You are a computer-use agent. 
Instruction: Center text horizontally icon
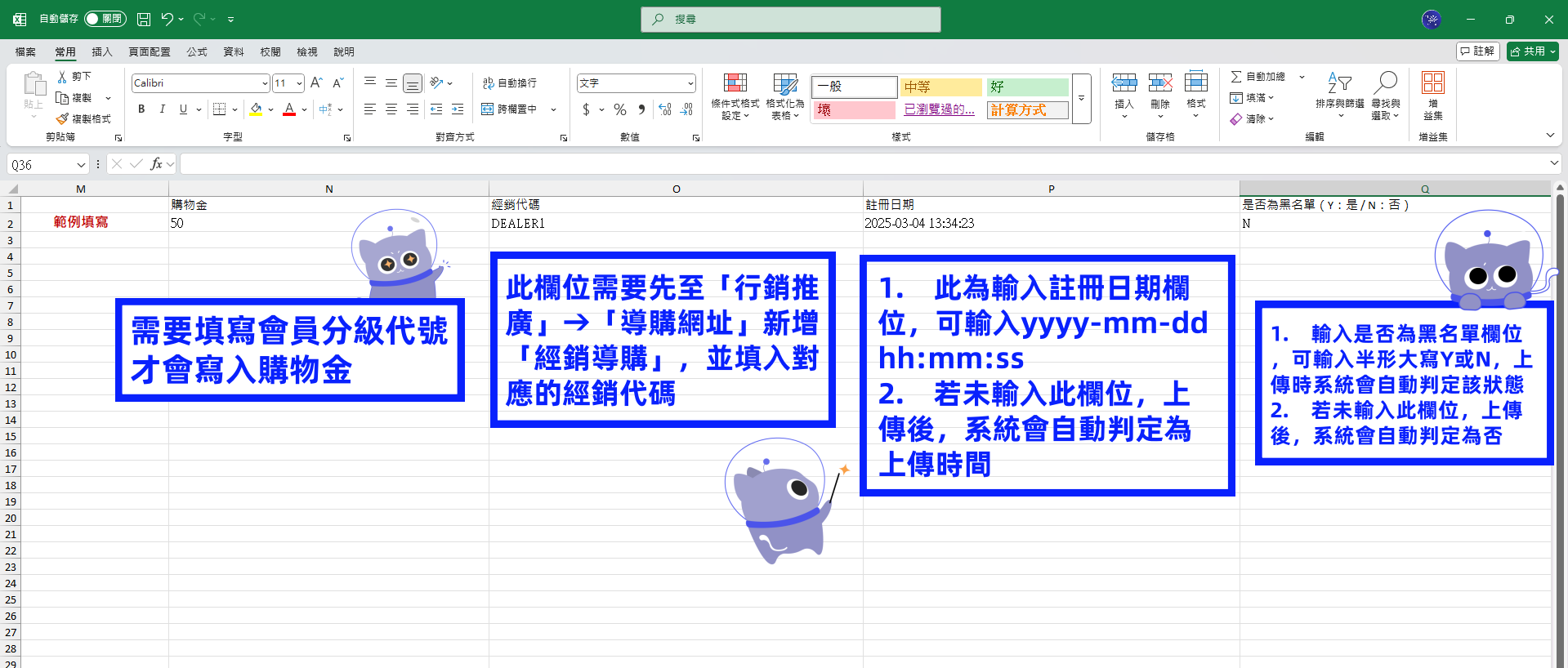coord(391,109)
